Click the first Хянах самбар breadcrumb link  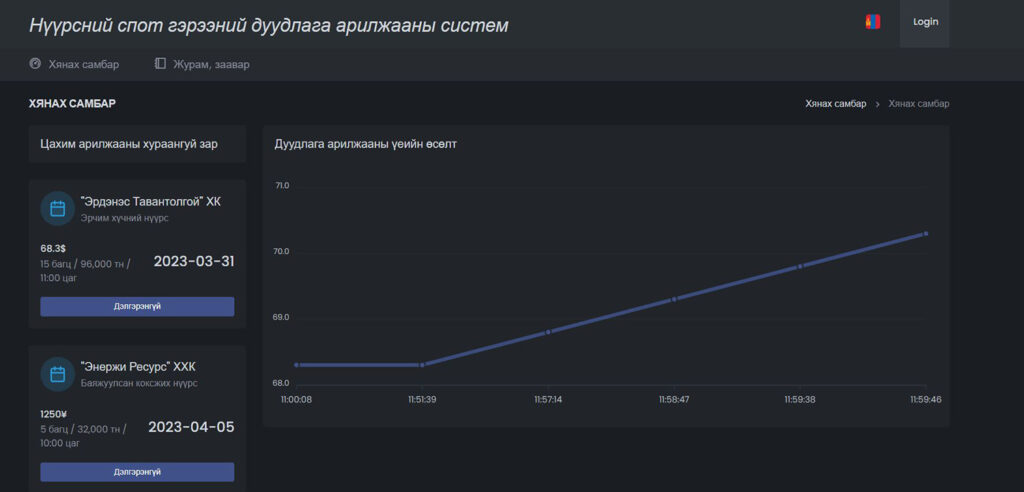point(835,104)
